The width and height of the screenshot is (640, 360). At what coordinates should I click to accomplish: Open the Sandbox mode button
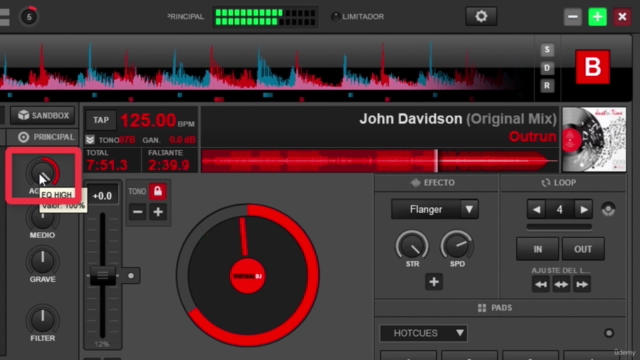pyautogui.click(x=43, y=116)
